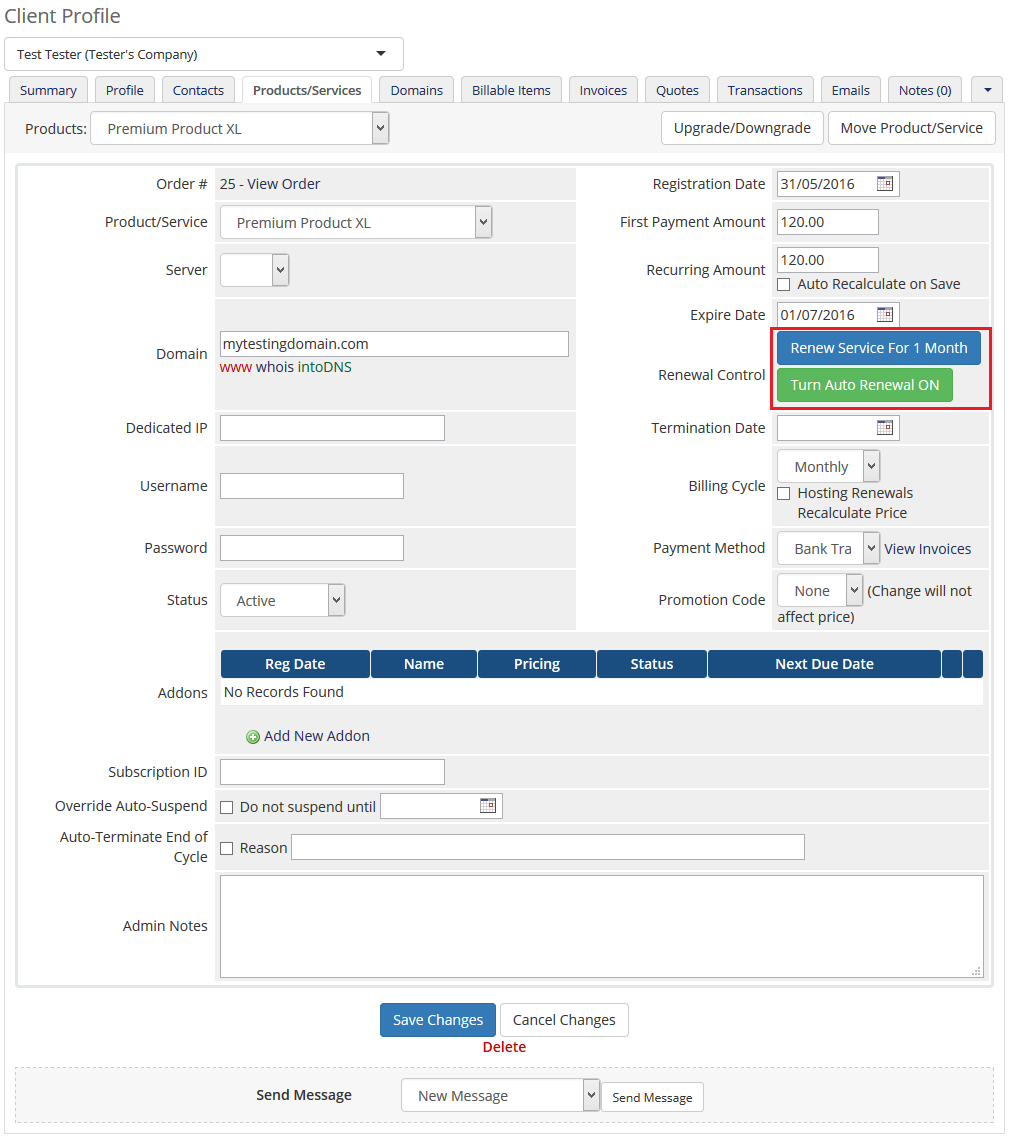Turn Auto Renewal ON
This screenshot has height=1140, width=1011.
pos(864,385)
